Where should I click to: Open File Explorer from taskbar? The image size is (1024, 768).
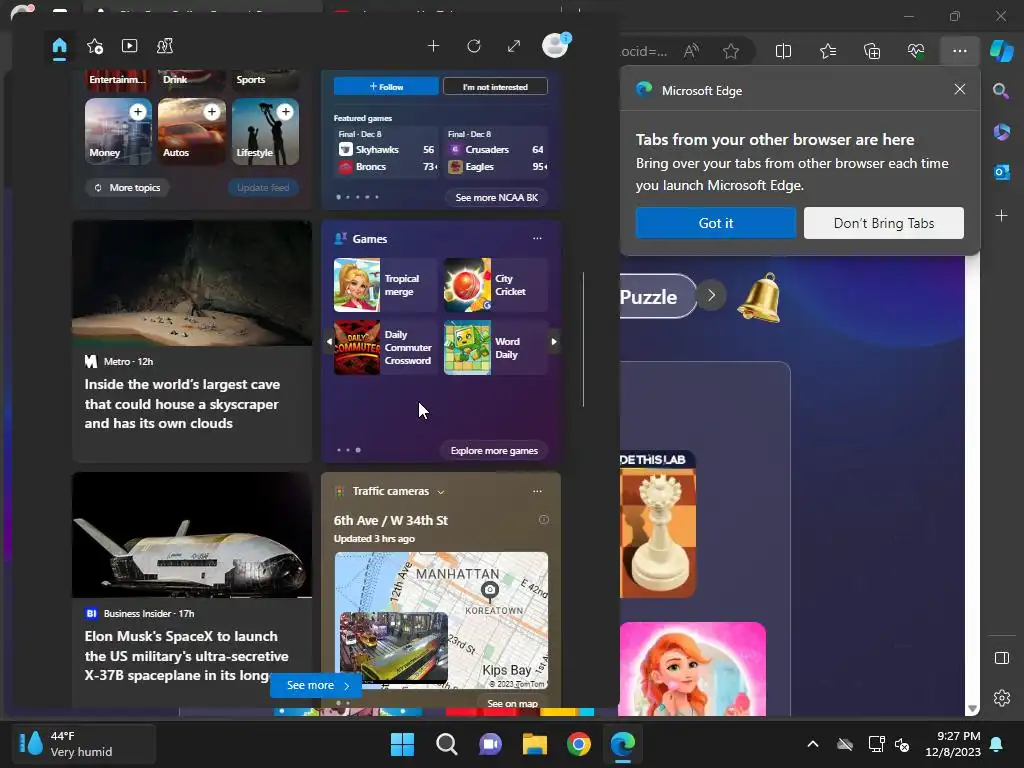tap(535, 744)
